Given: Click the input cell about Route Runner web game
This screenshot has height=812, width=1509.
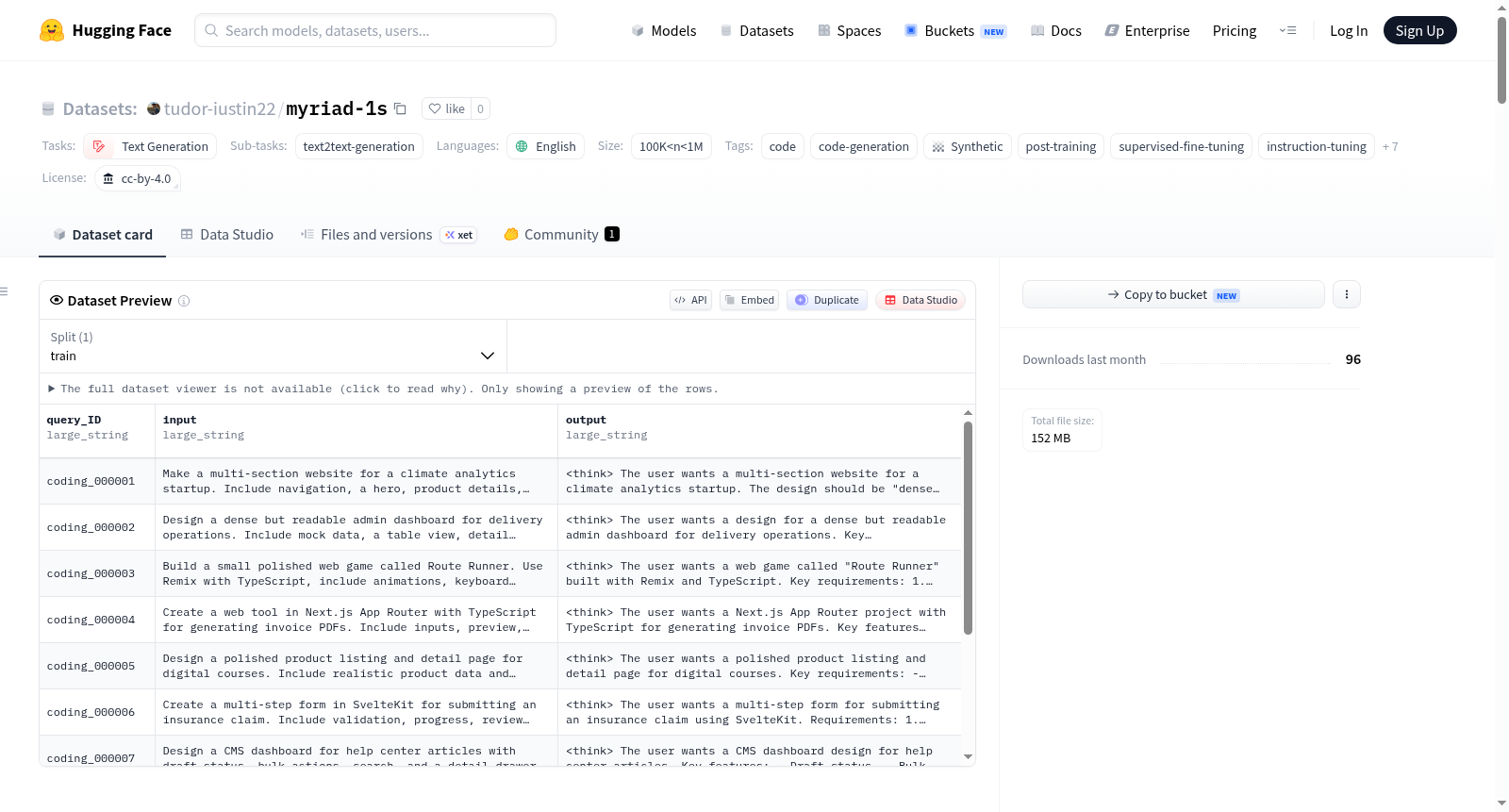Looking at the screenshot, I should point(357,573).
